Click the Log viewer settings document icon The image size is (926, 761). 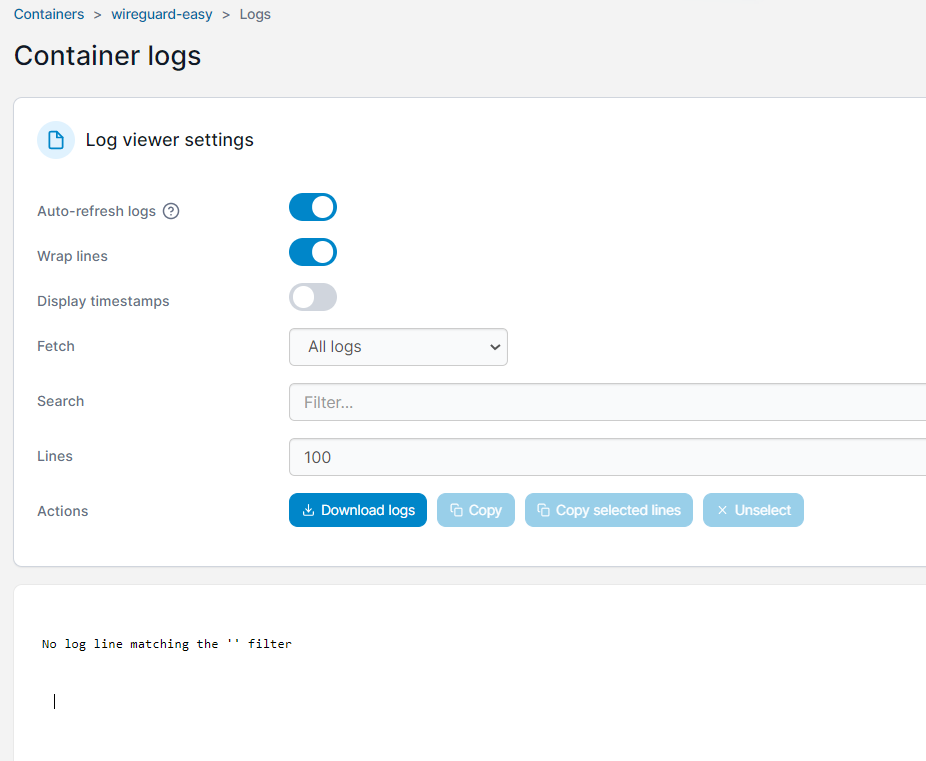coord(56,140)
